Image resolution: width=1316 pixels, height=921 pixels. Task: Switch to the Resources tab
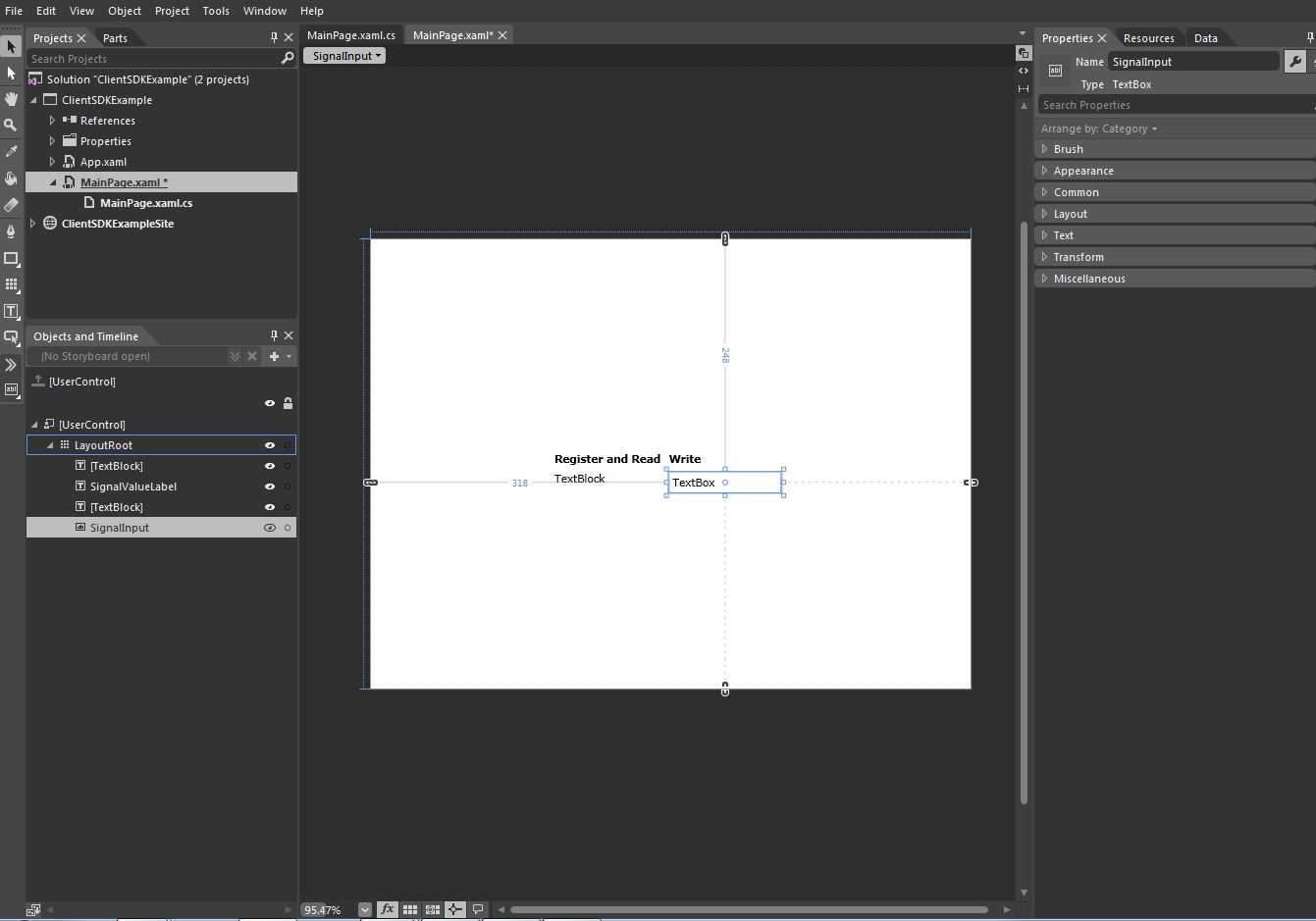(x=1148, y=38)
